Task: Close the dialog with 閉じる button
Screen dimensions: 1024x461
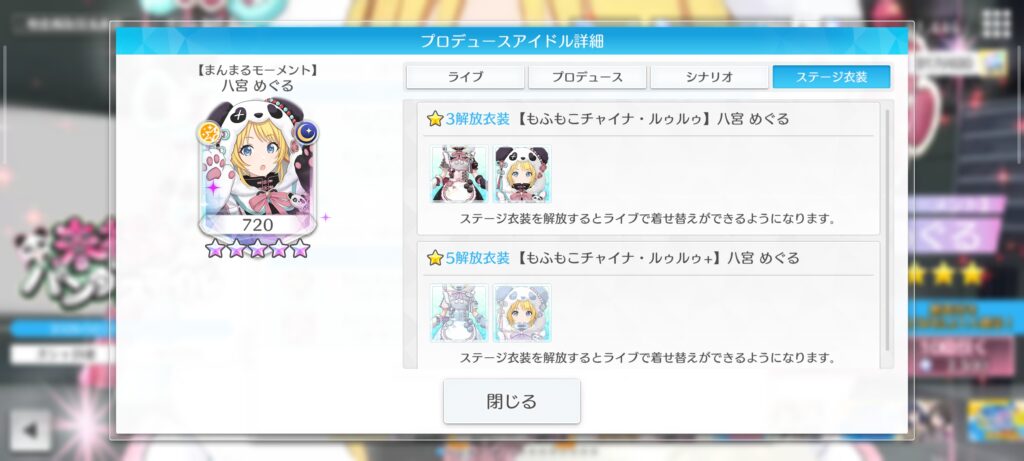Action: coord(511,401)
